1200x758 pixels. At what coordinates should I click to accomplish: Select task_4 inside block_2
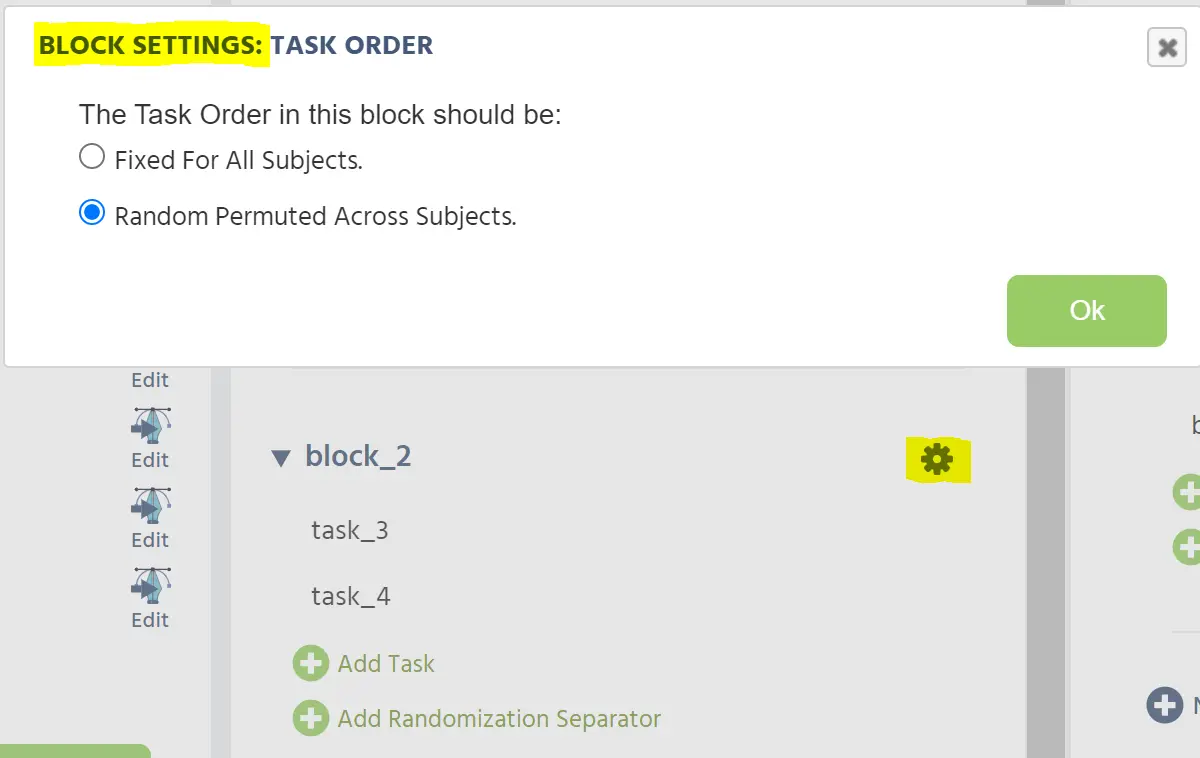click(x=349, y=595)
